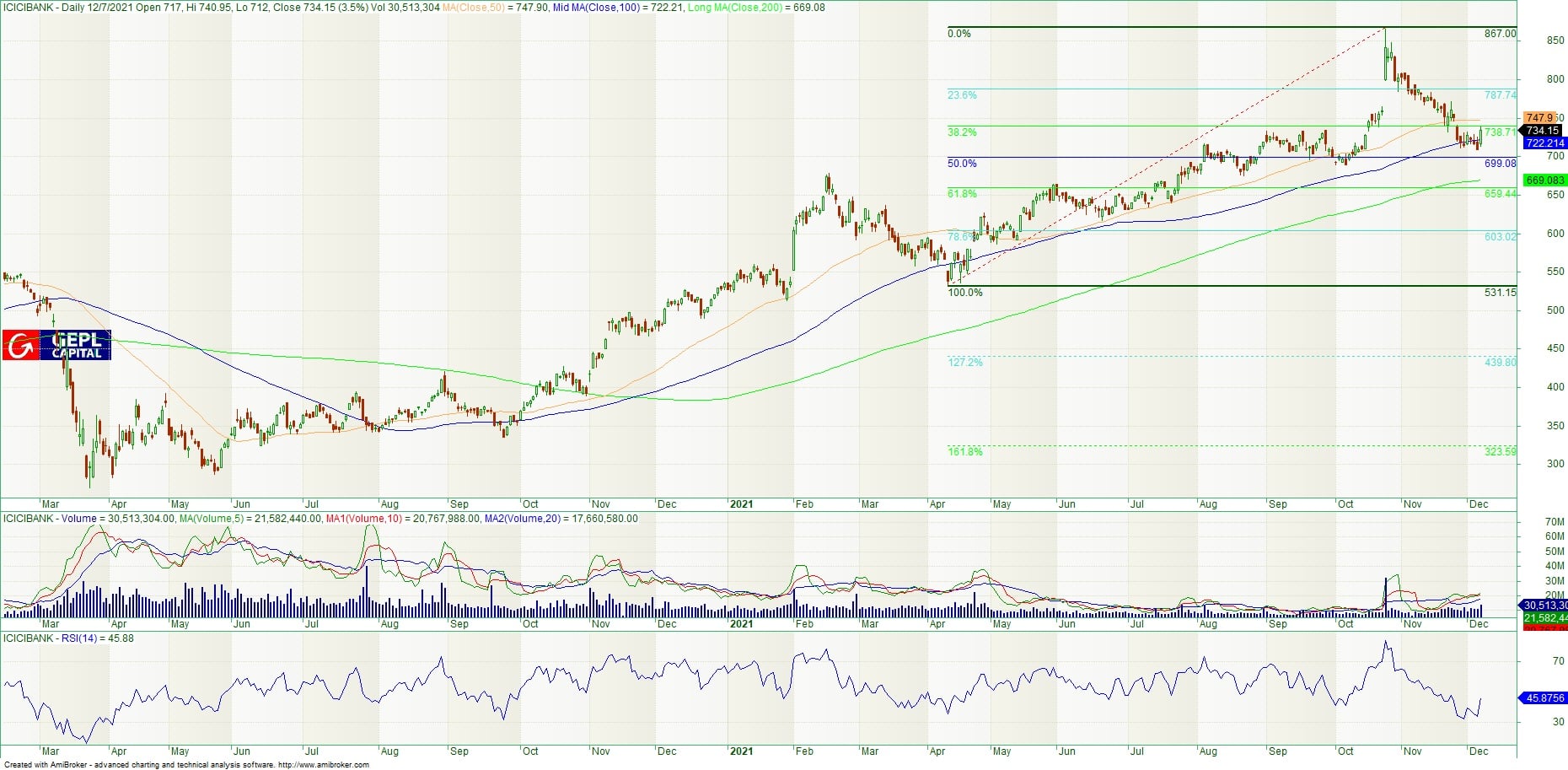
Task: Click the GEPL Capital logo
Action: pyautogui.click(x=56, y=345)
